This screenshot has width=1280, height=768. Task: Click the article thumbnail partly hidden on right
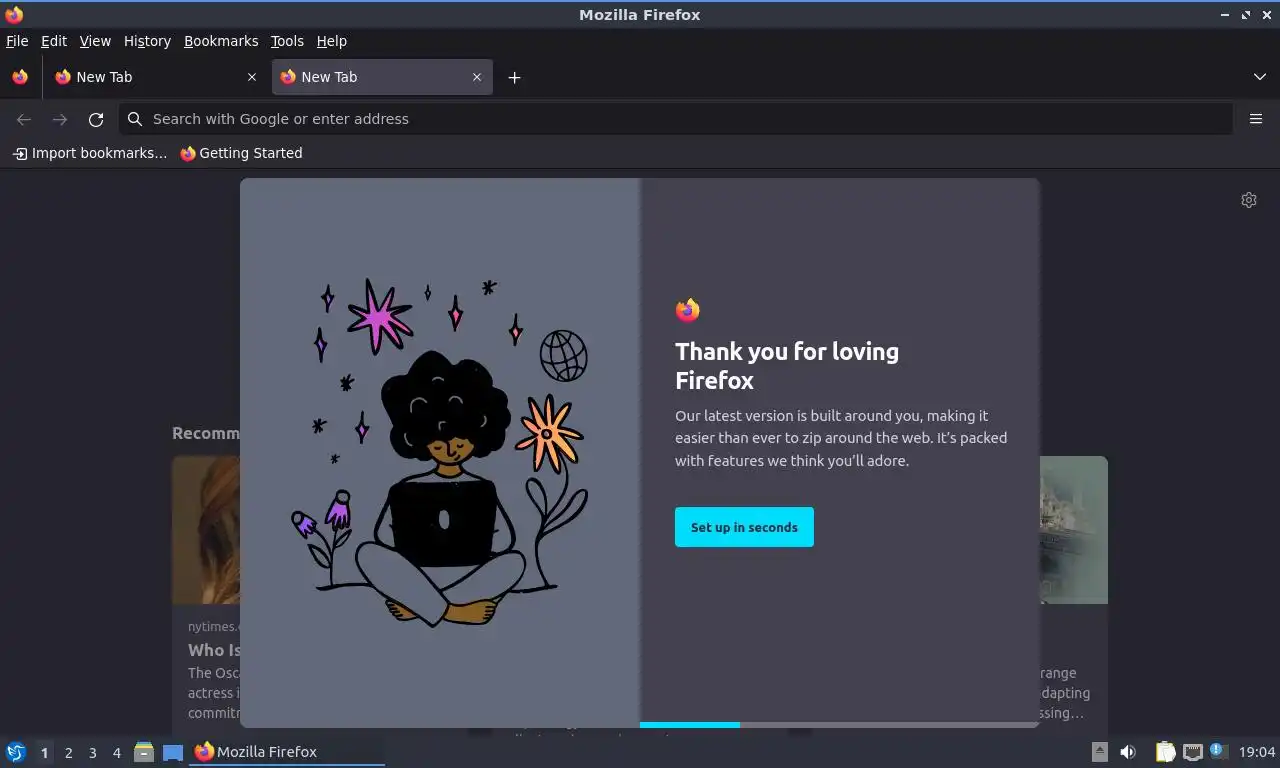[1074, 530]
